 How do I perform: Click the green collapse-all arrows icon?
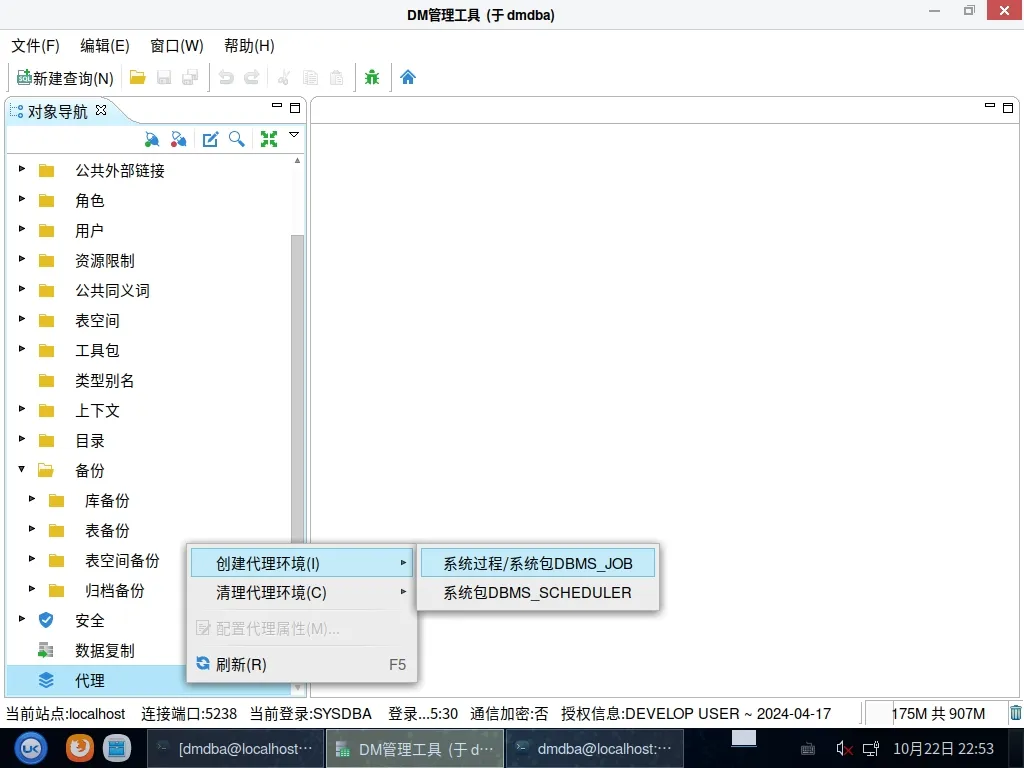point(268,139)
